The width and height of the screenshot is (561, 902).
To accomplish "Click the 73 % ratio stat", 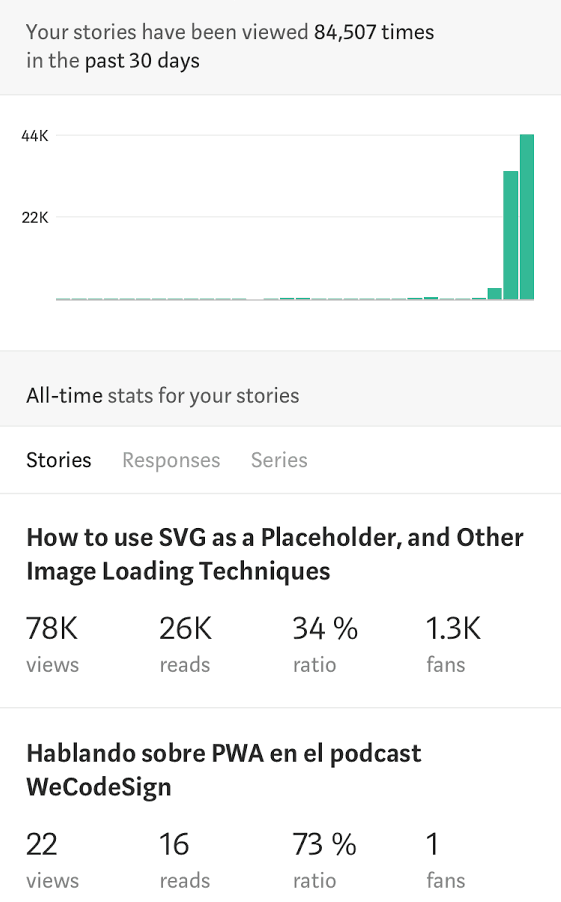I will 325,859.
